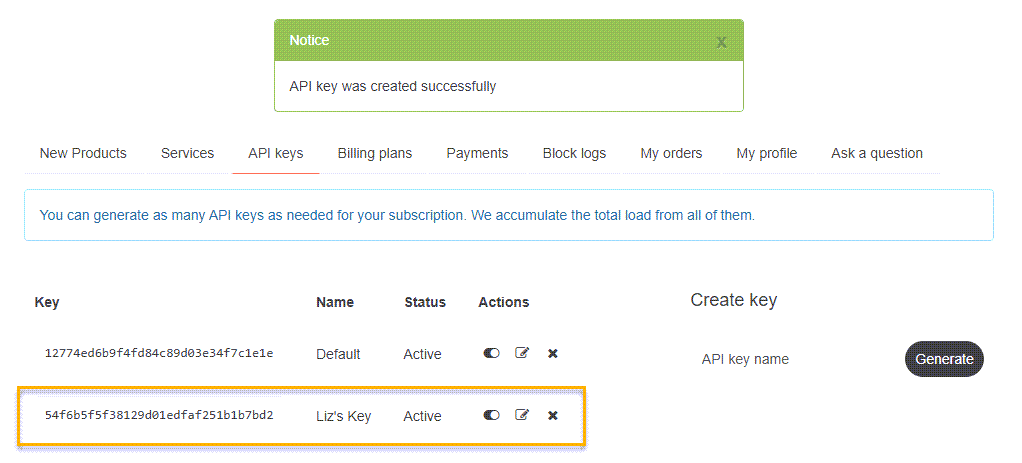Select the API keys tab
The image size is (1022, 463).
coord(275,153)
